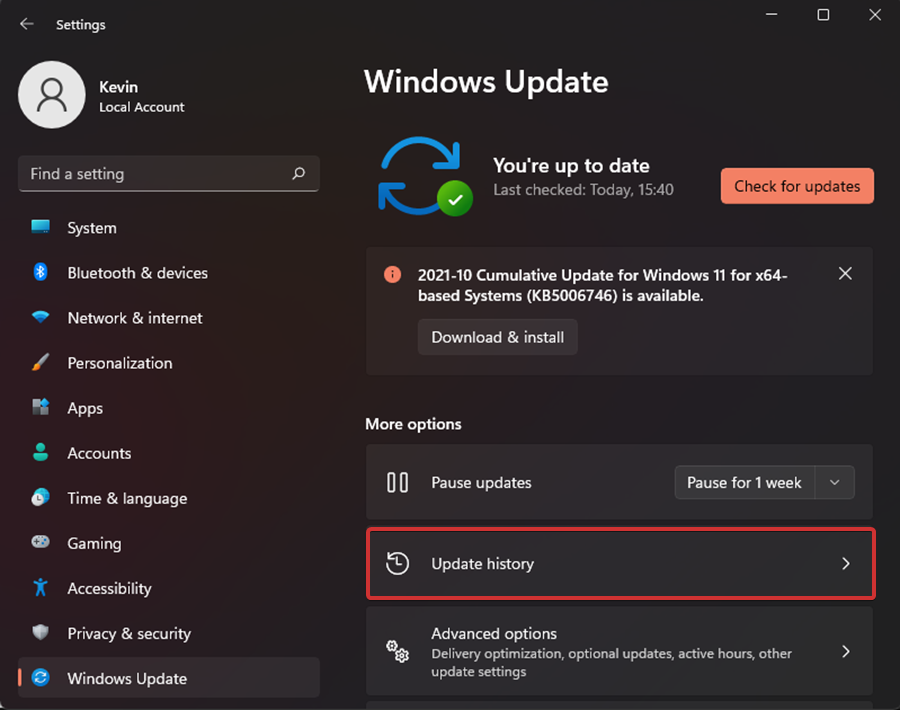Click Pause for 1 week button
The width and height of the screenshot is (900, 710).
(x=744, y=483)
